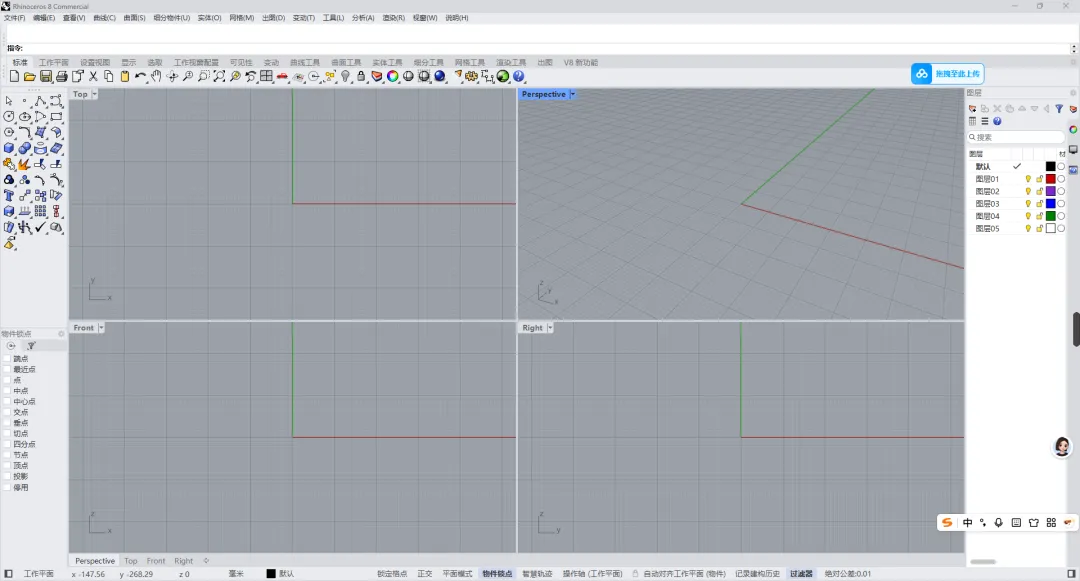The image size is (1080, 581).
Task: Open the Perspective viewport dropdown arrow
Action: point(572,94)
